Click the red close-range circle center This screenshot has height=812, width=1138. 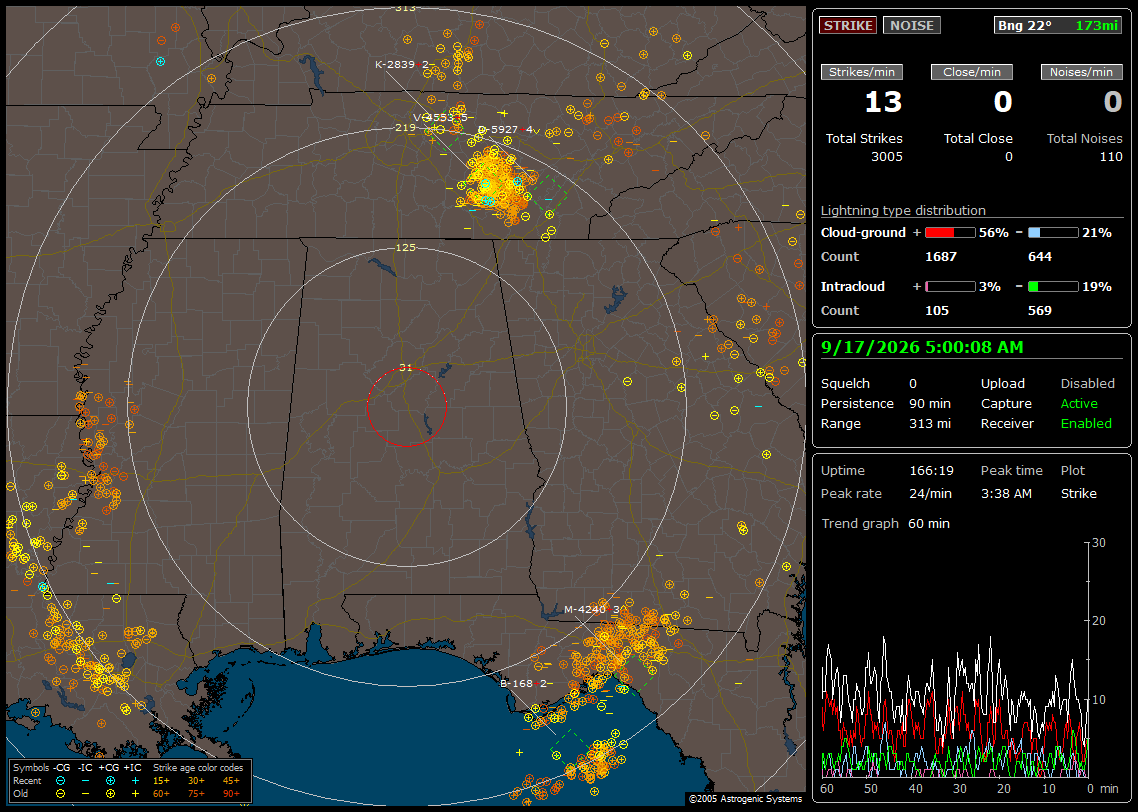tap(406, 407)
